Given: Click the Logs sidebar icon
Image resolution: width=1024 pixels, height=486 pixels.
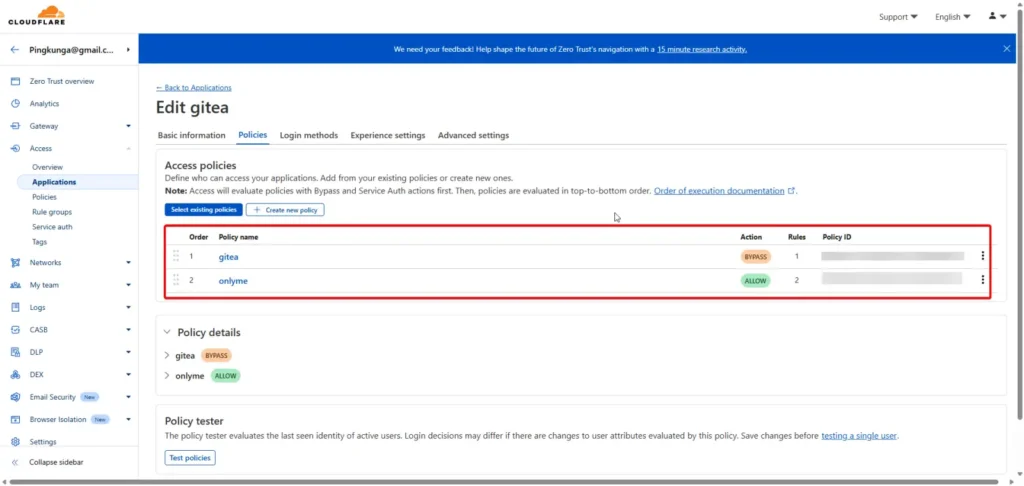Looking at the screenshot, I should point(16,307).
